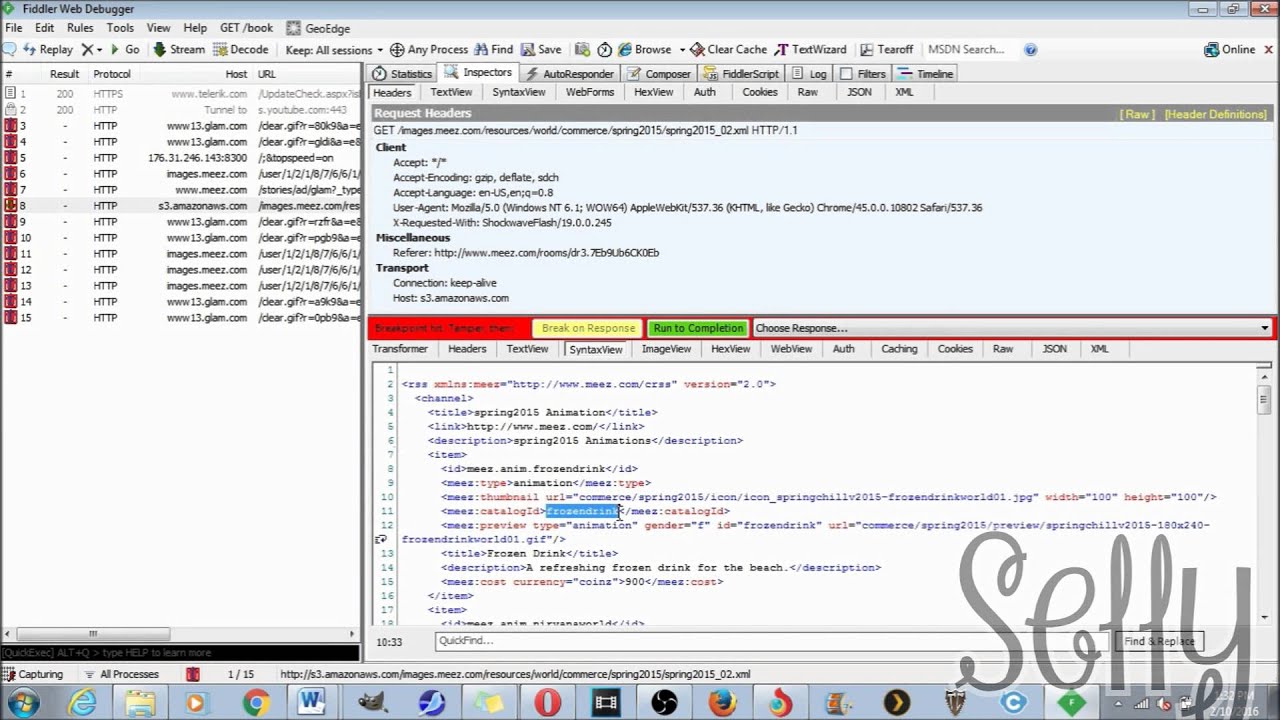This screenshot has width=1280, height=720.
Task: Open Opera browser from the taskbar
Action: [547, 703]
